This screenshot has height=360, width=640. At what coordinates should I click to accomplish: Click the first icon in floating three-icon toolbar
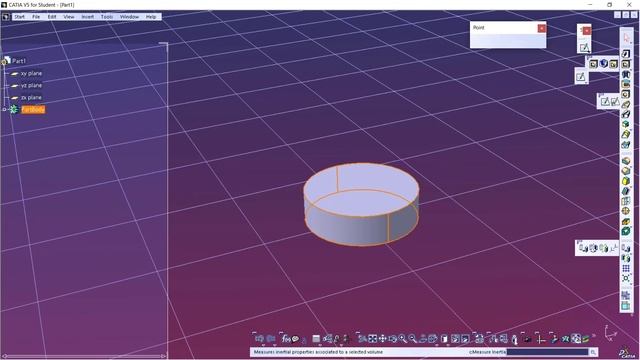tap(593, 64)
